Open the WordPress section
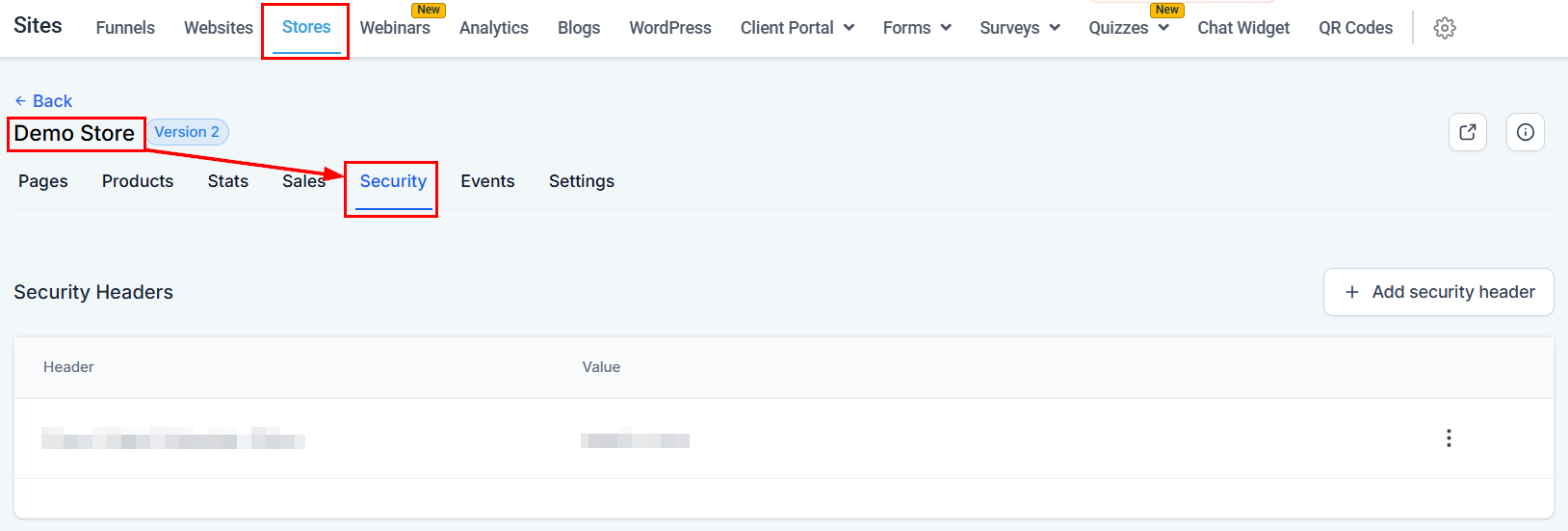The width and height of the screenshot is (1568, 531). [x=670, y=28]
